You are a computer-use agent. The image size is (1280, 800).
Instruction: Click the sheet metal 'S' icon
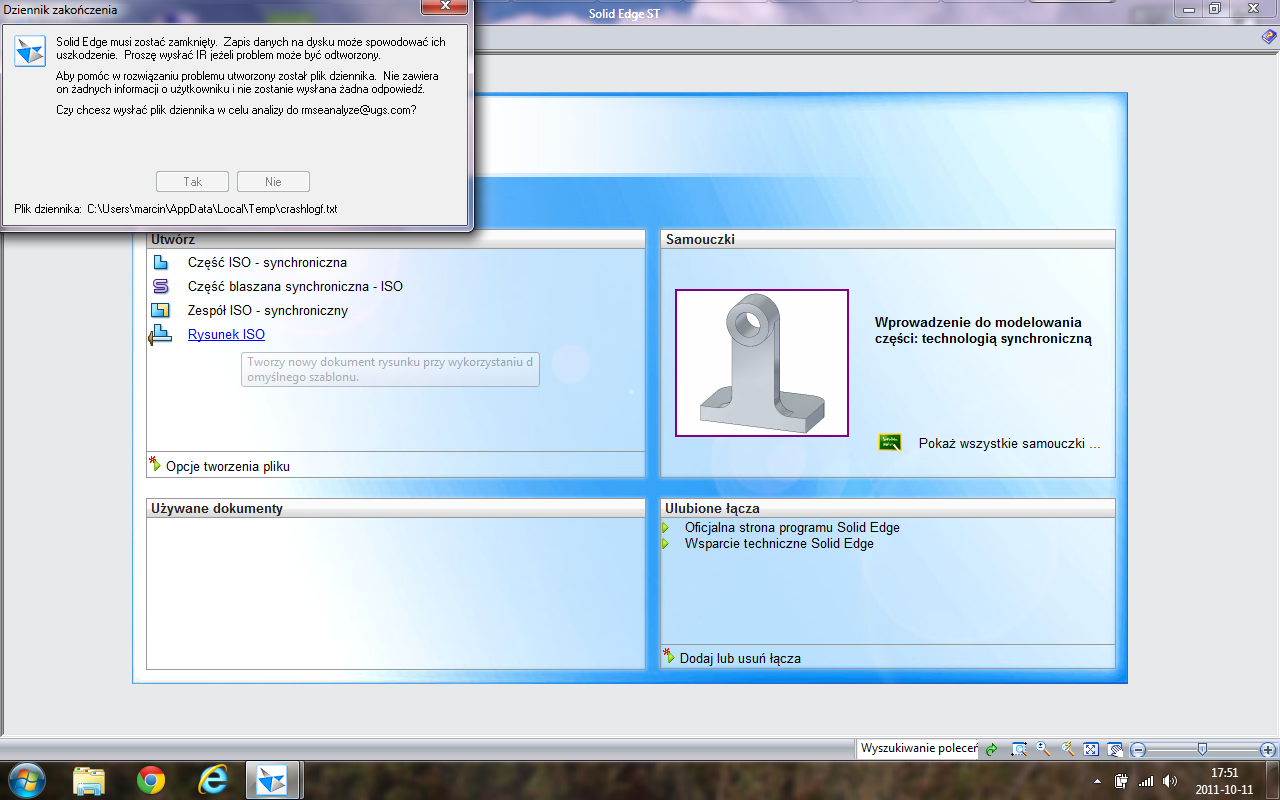pos(160,287)
